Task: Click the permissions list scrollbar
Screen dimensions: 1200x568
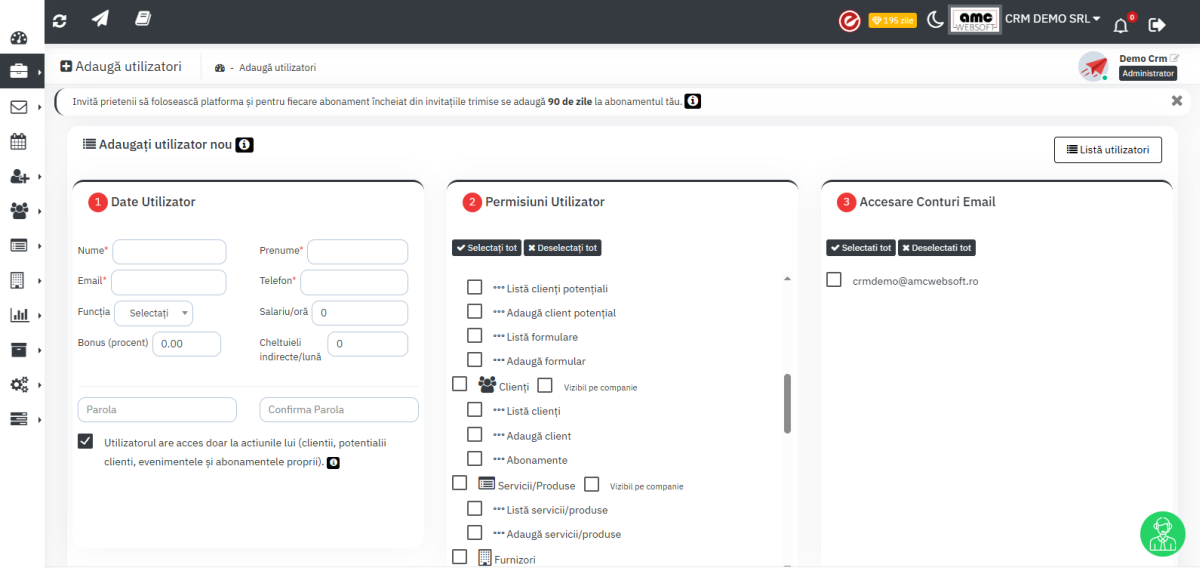Action: click(787, 403)
